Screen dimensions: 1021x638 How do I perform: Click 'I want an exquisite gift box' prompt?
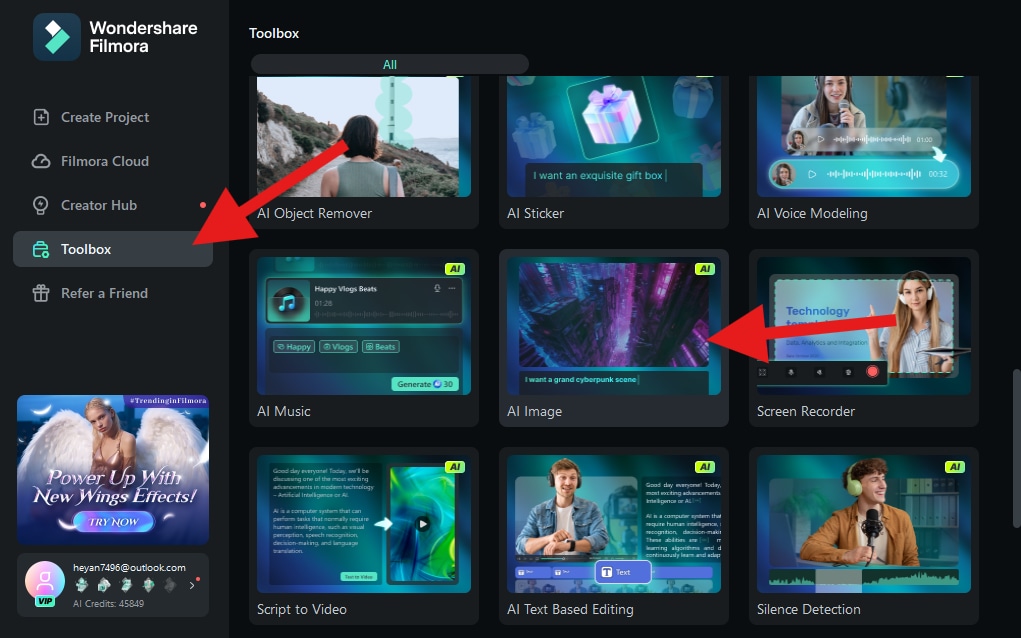coord(598,176)
